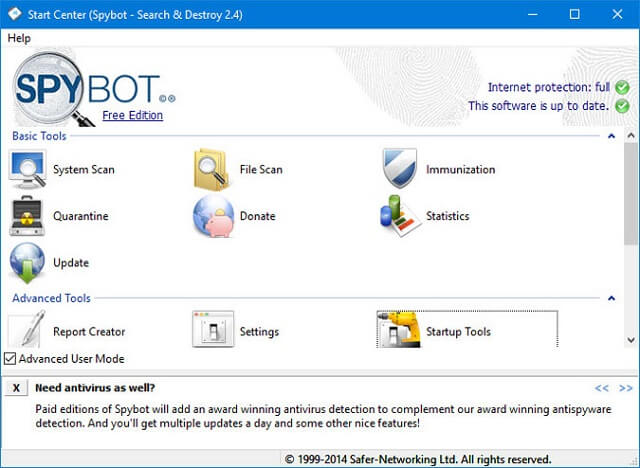Click the File Scan label

pyautogui.click(x=261, y=169)
